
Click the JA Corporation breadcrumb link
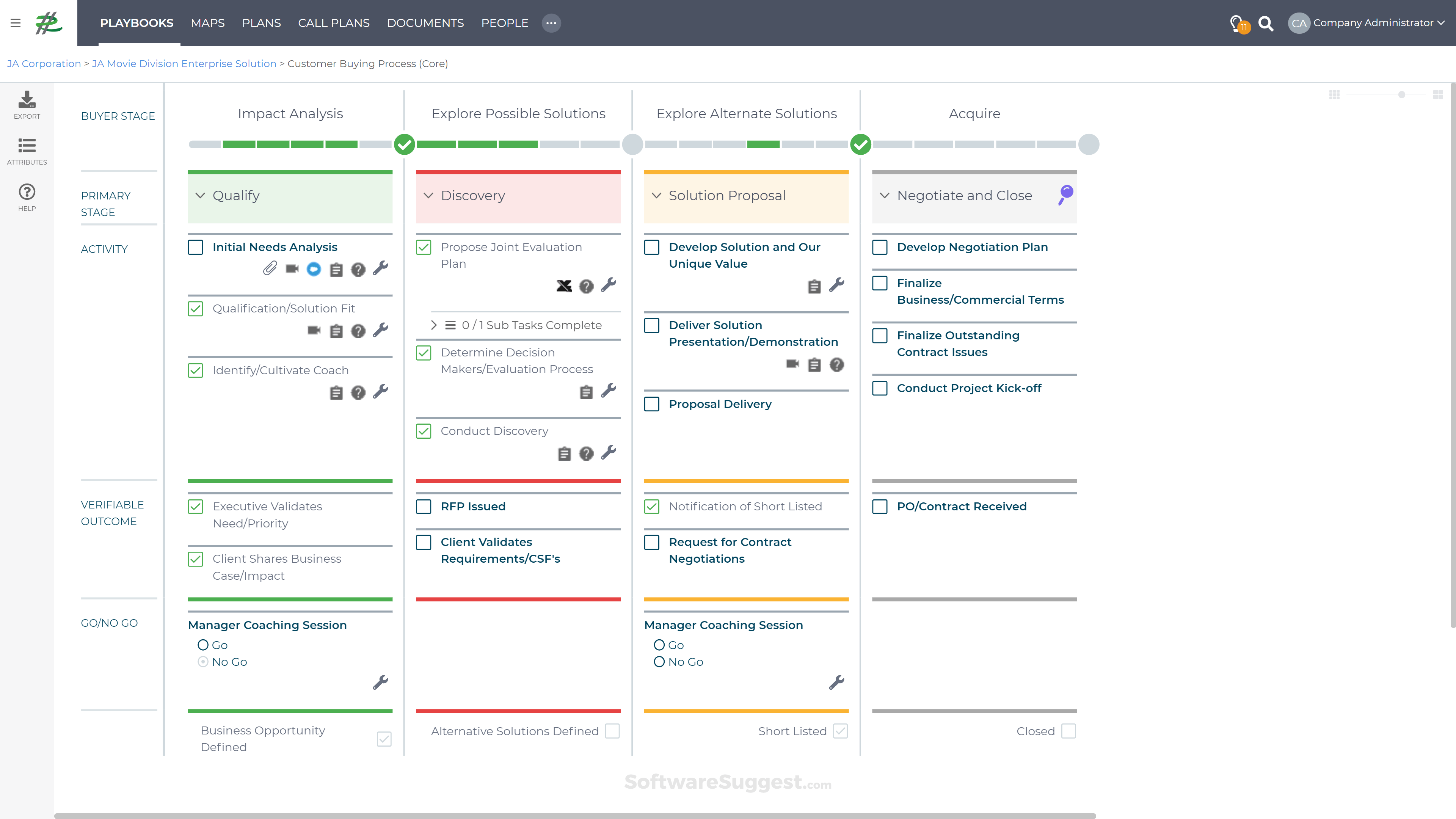[44, 64]
